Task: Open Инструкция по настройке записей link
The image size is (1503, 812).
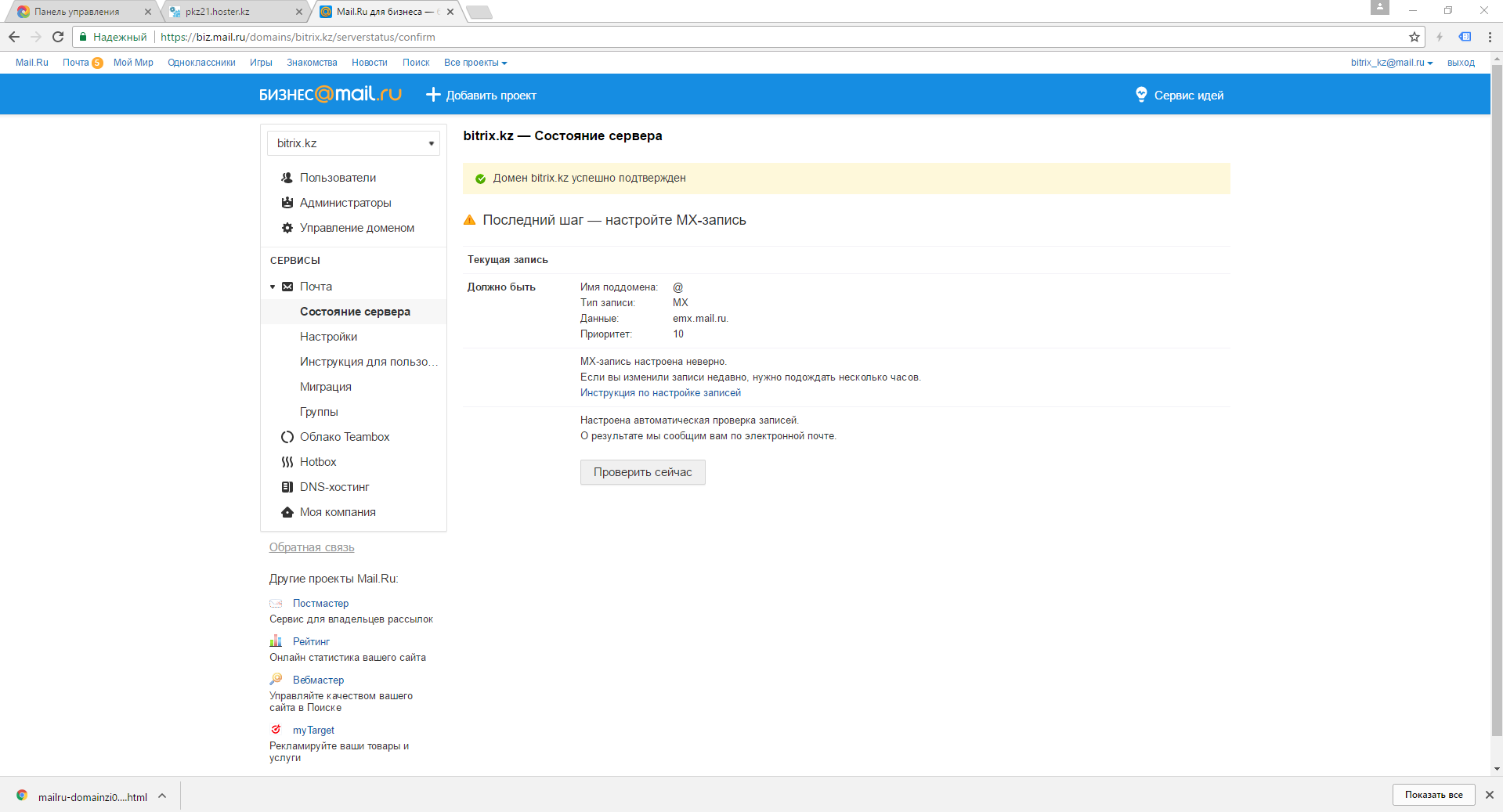Action: click(660, 393)
